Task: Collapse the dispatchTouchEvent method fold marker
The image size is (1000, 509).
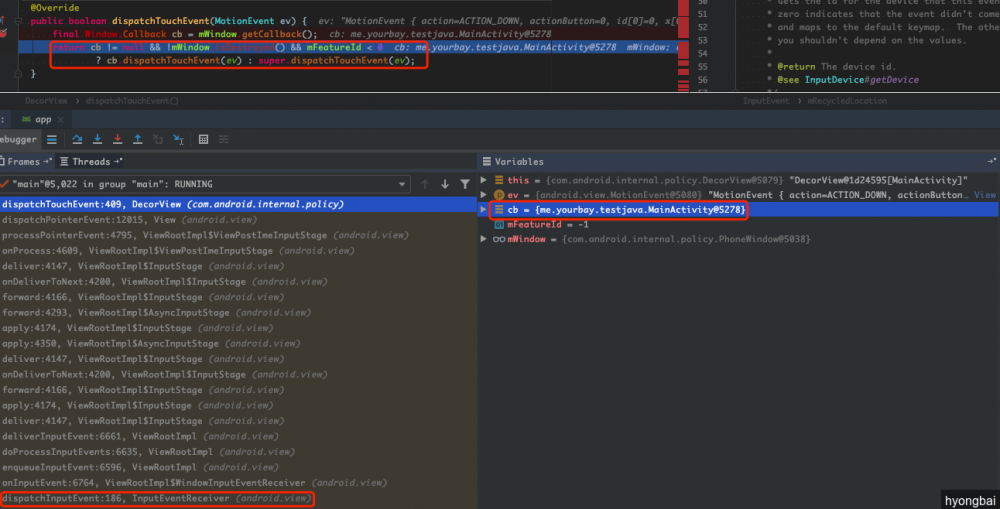Action: tap(18, 21)
